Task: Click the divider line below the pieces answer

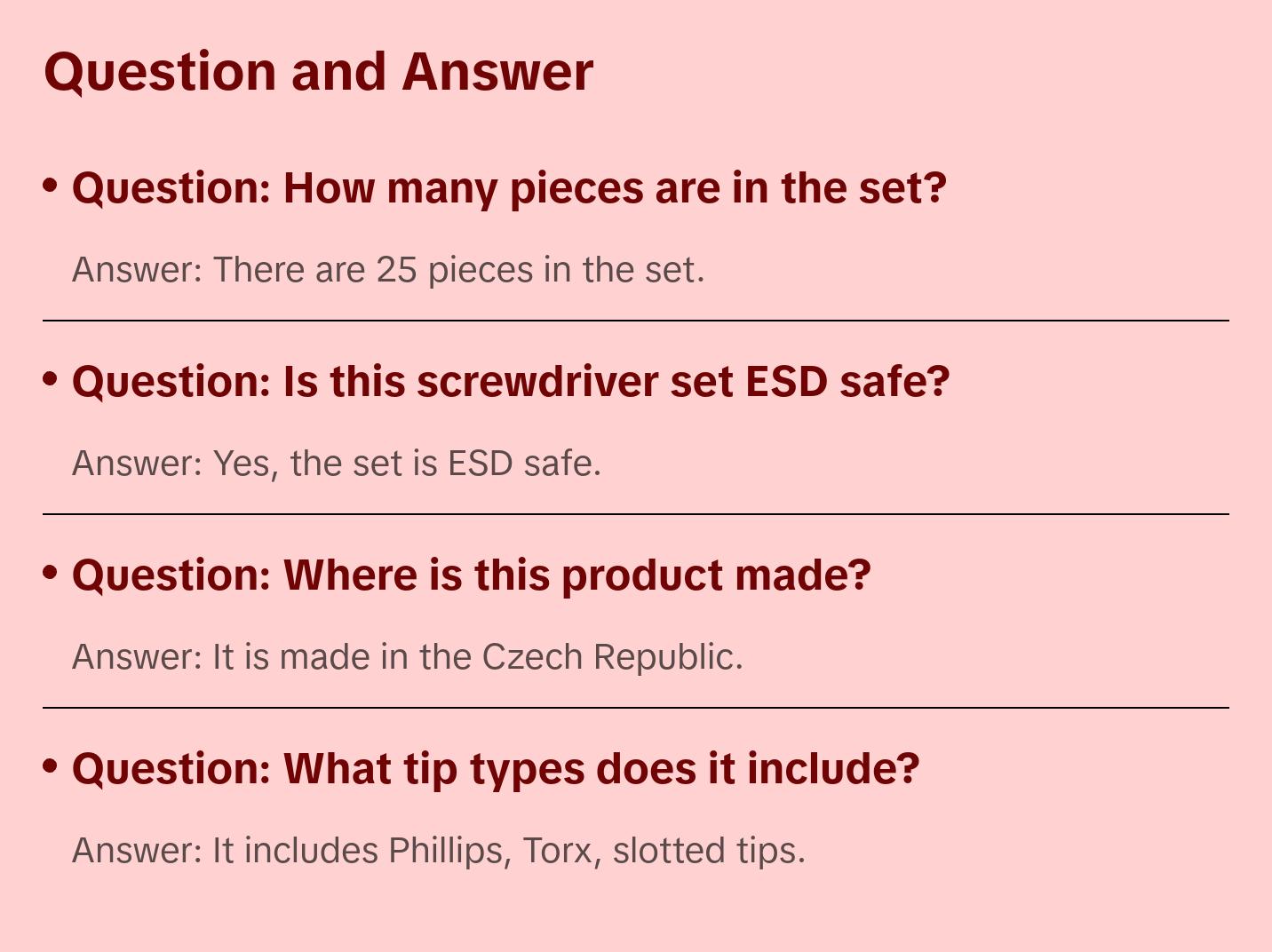Action: point(635,321)
